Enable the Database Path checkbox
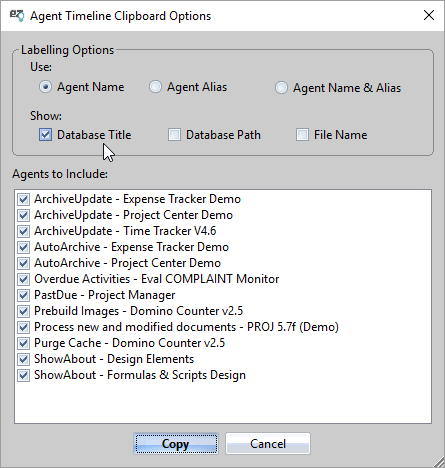Viewport: 445px width, 468px height. (174, 135)
